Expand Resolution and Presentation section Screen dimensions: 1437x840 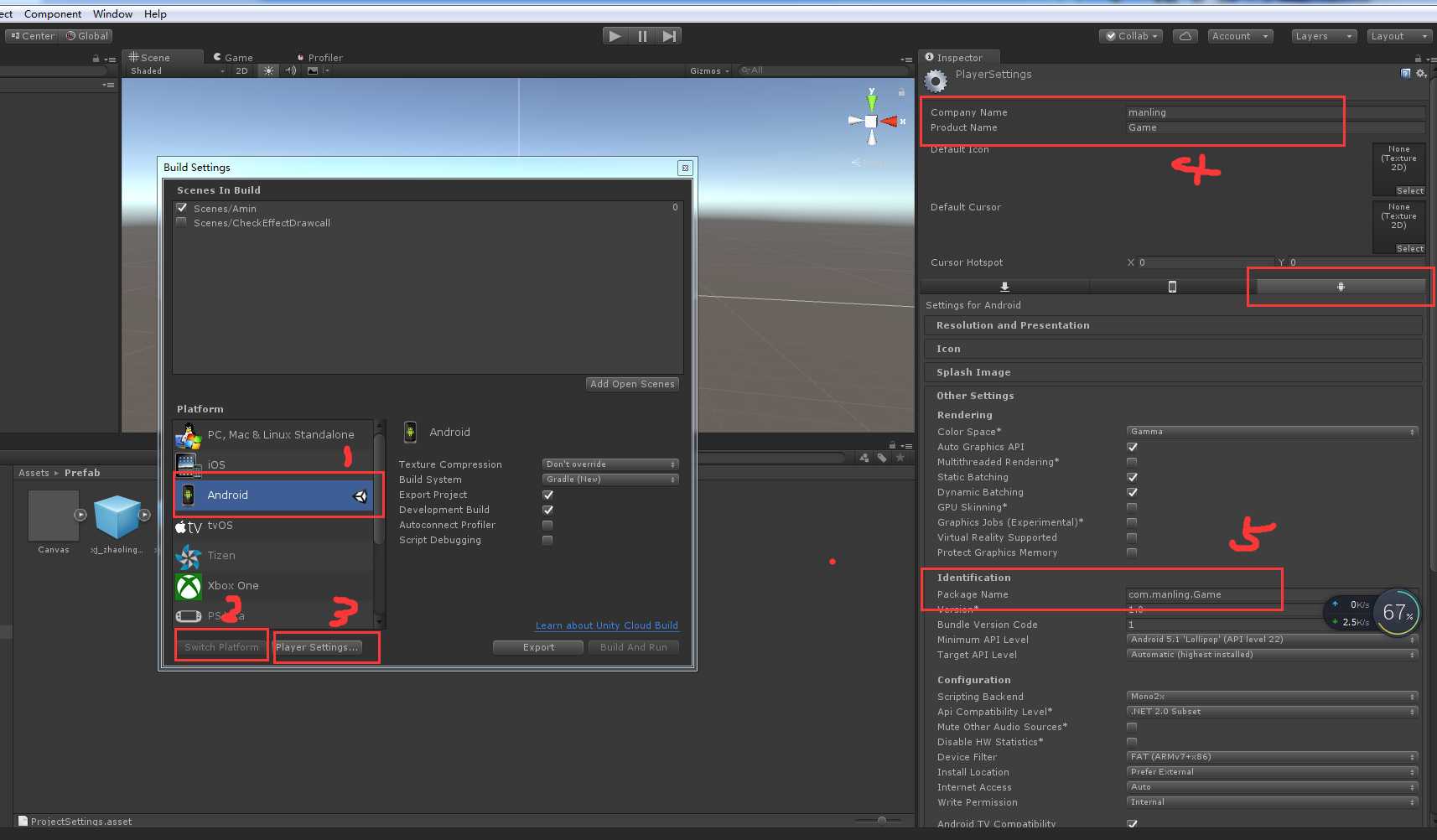(1174, 325)
